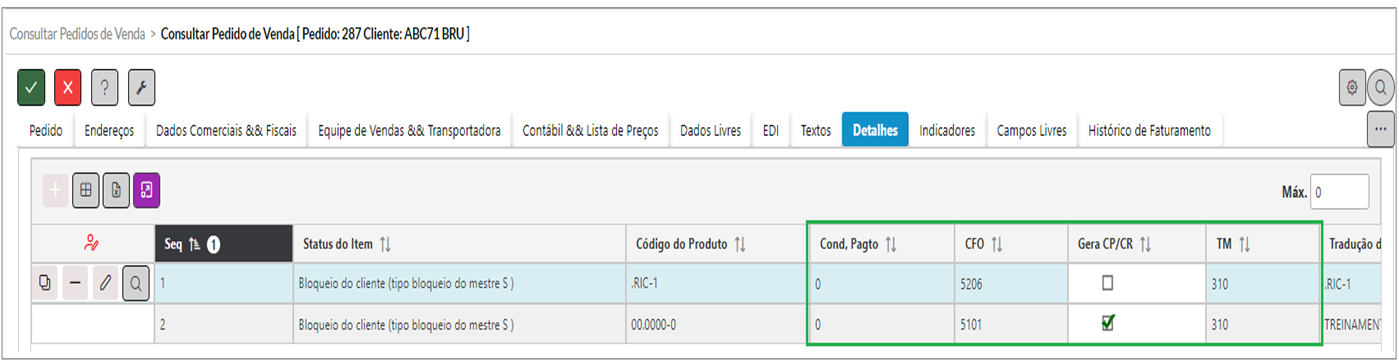Switch to the Pedido tab
The width and height of the screenshot is (1399, 363).
pos(45,131)
